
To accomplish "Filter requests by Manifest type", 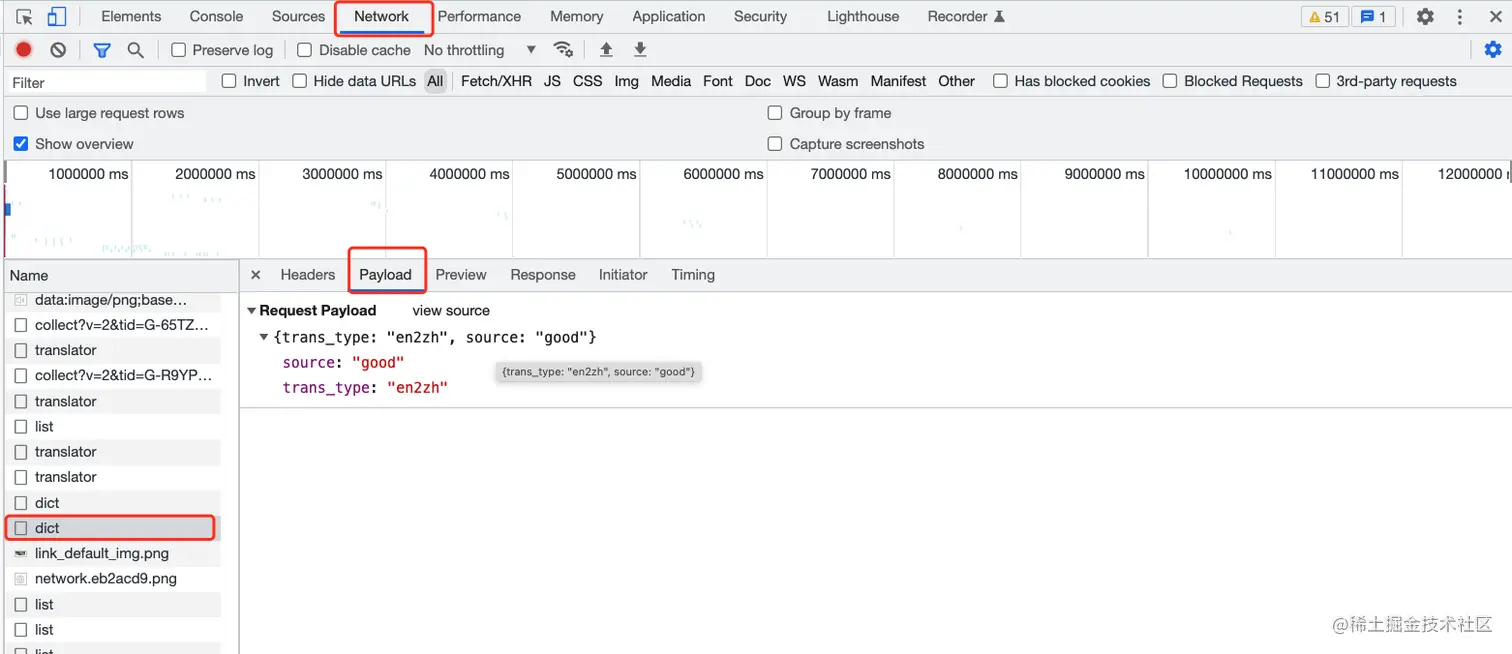I will click(898, 81).
